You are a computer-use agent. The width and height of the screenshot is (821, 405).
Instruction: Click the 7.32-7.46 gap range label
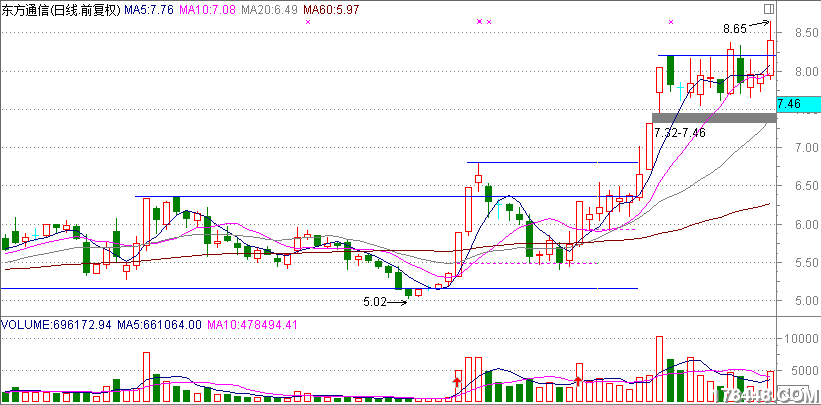pos(679,132)
